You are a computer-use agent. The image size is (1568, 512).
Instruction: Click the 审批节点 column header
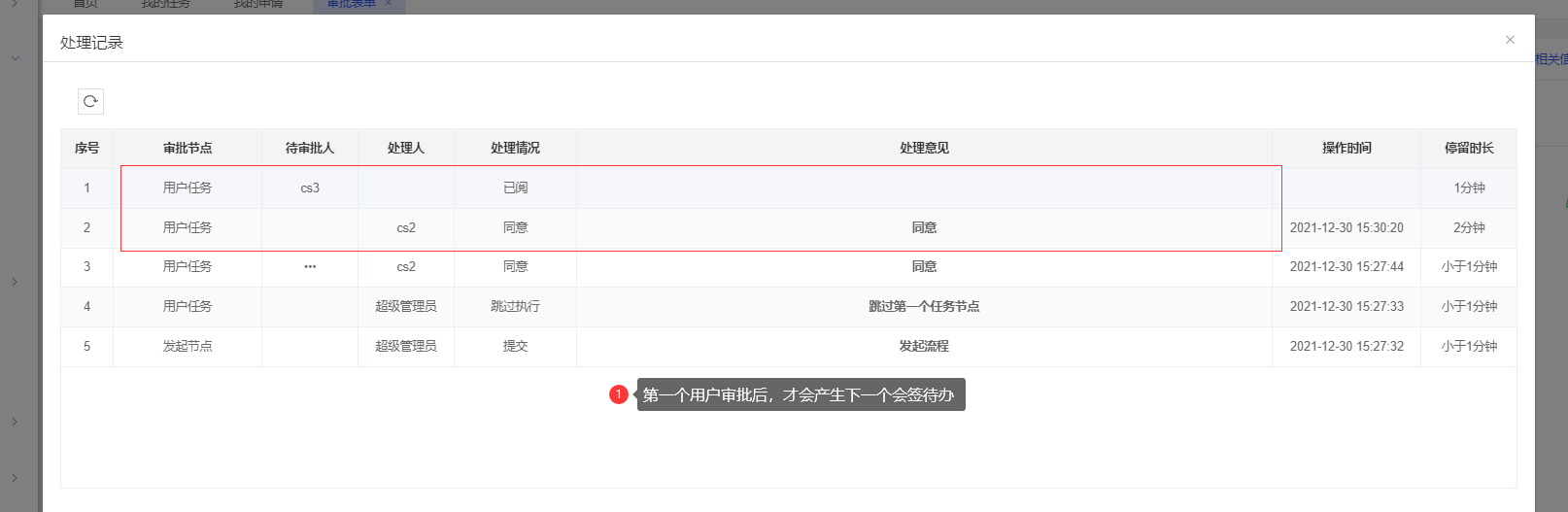click(187, 148)
